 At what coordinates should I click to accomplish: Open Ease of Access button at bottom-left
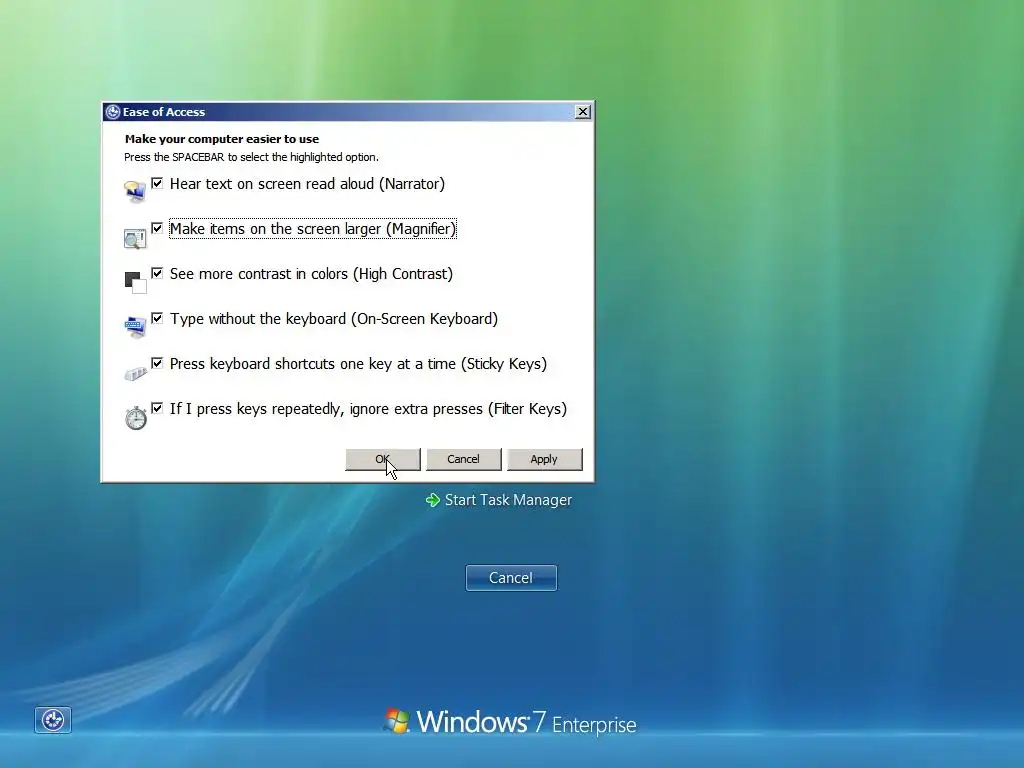[x=53, y=720]
